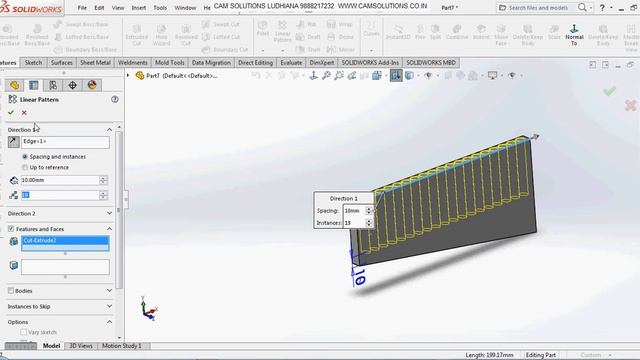Adjust the spacing field spinner arrows
Viewport: 640px width, 360px height.
click(103, 180)
